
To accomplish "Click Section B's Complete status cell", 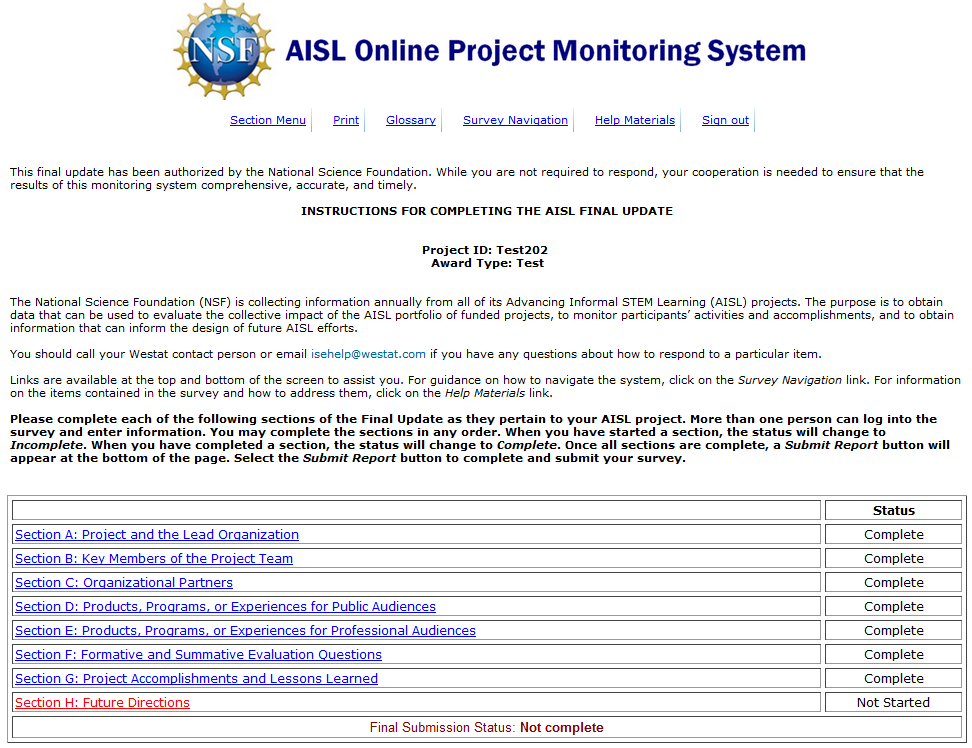I will [893, 558].
